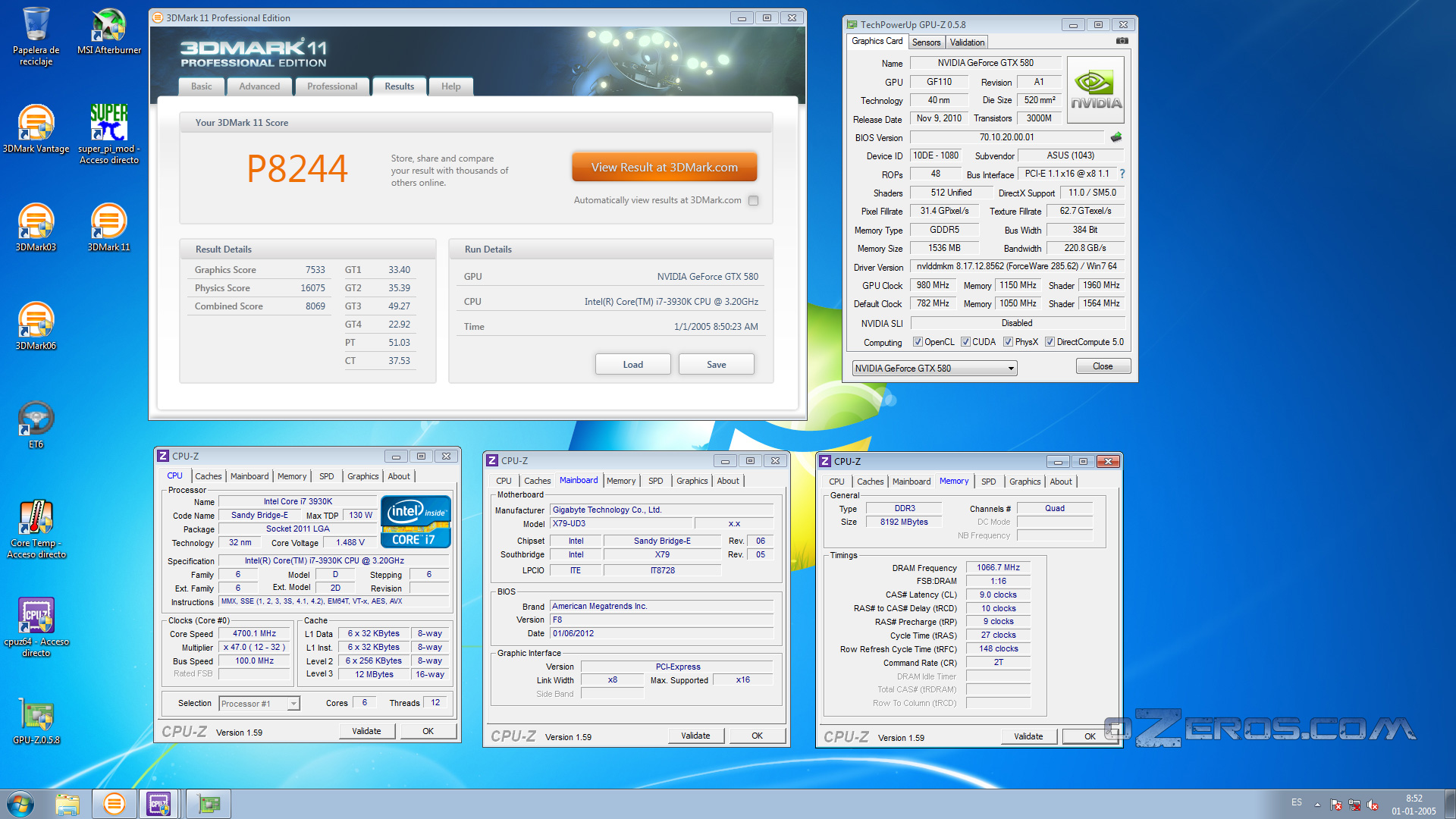Image resolution: width=1456 pixels, height=819 pixels.
Task: Click GPU-Z BIOS save chip icon
Action: click(x=1116, y=137)
